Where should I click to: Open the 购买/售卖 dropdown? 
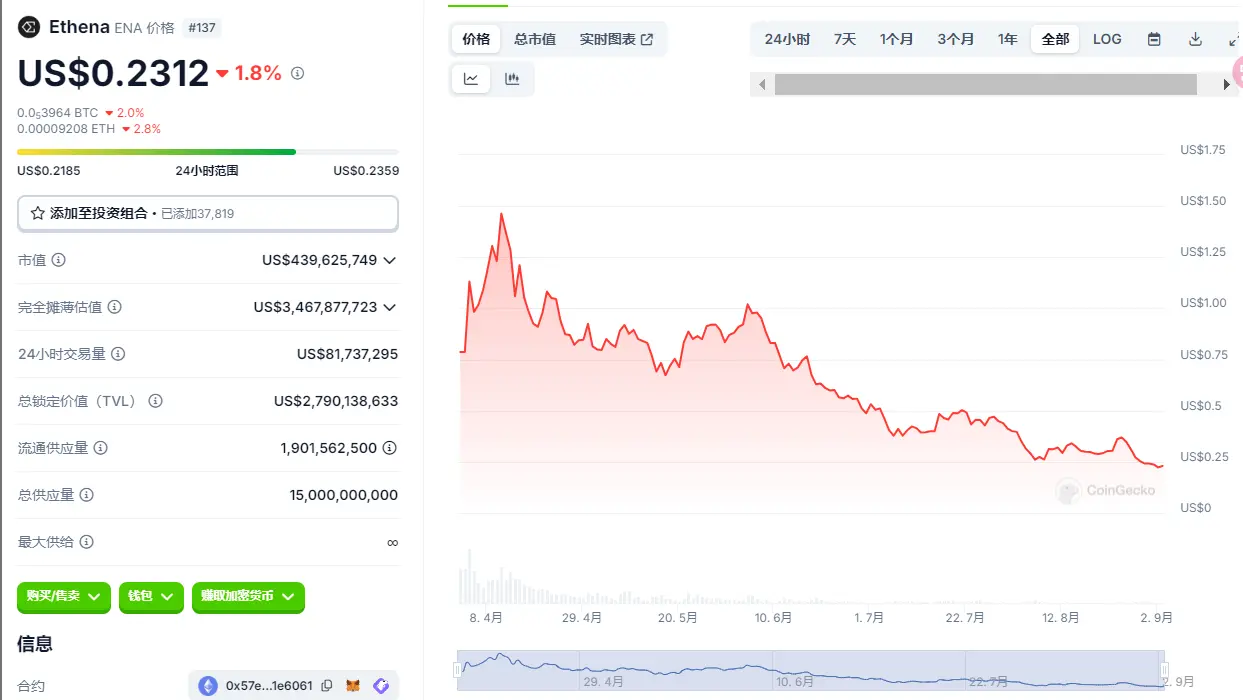[x=63, y=596]
